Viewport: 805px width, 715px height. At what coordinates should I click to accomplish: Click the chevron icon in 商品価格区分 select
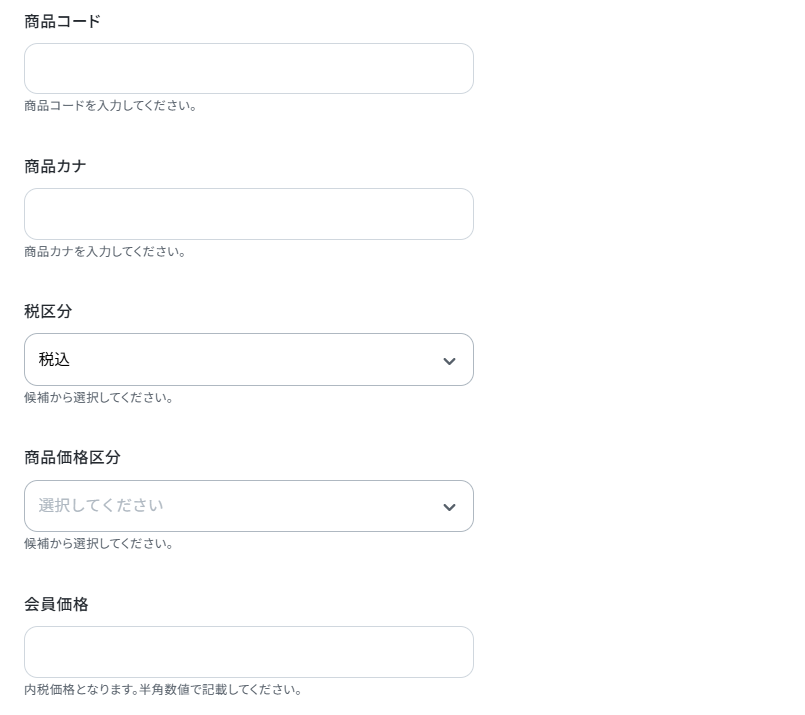(x=449, y=507)
